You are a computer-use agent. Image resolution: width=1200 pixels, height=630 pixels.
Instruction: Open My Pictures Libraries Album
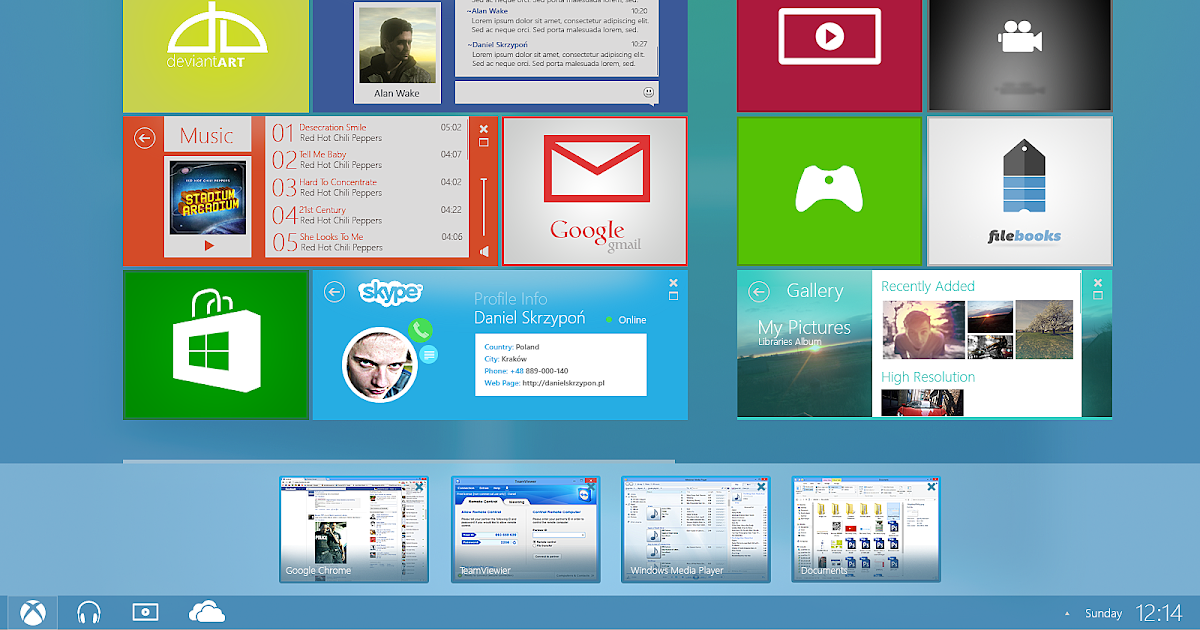(x=804, y=333)
